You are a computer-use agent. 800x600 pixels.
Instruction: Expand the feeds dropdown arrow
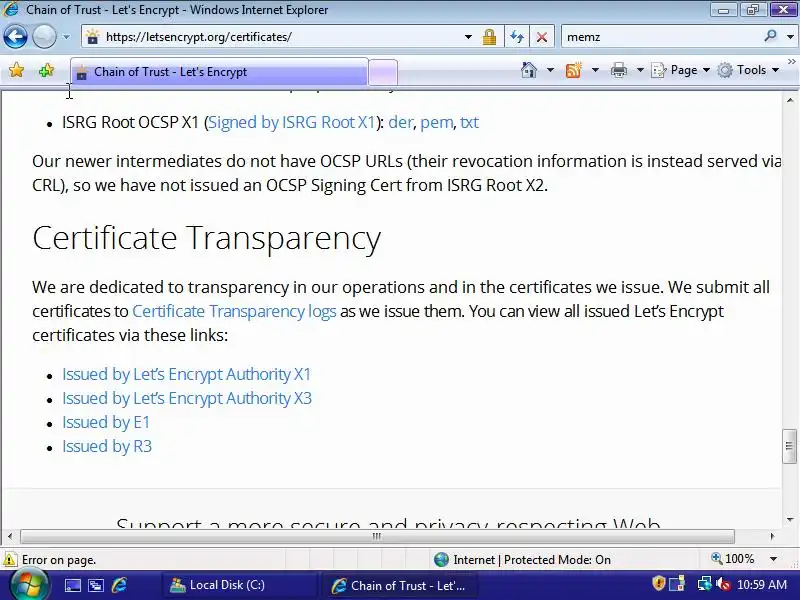click(x=595, y=70)
